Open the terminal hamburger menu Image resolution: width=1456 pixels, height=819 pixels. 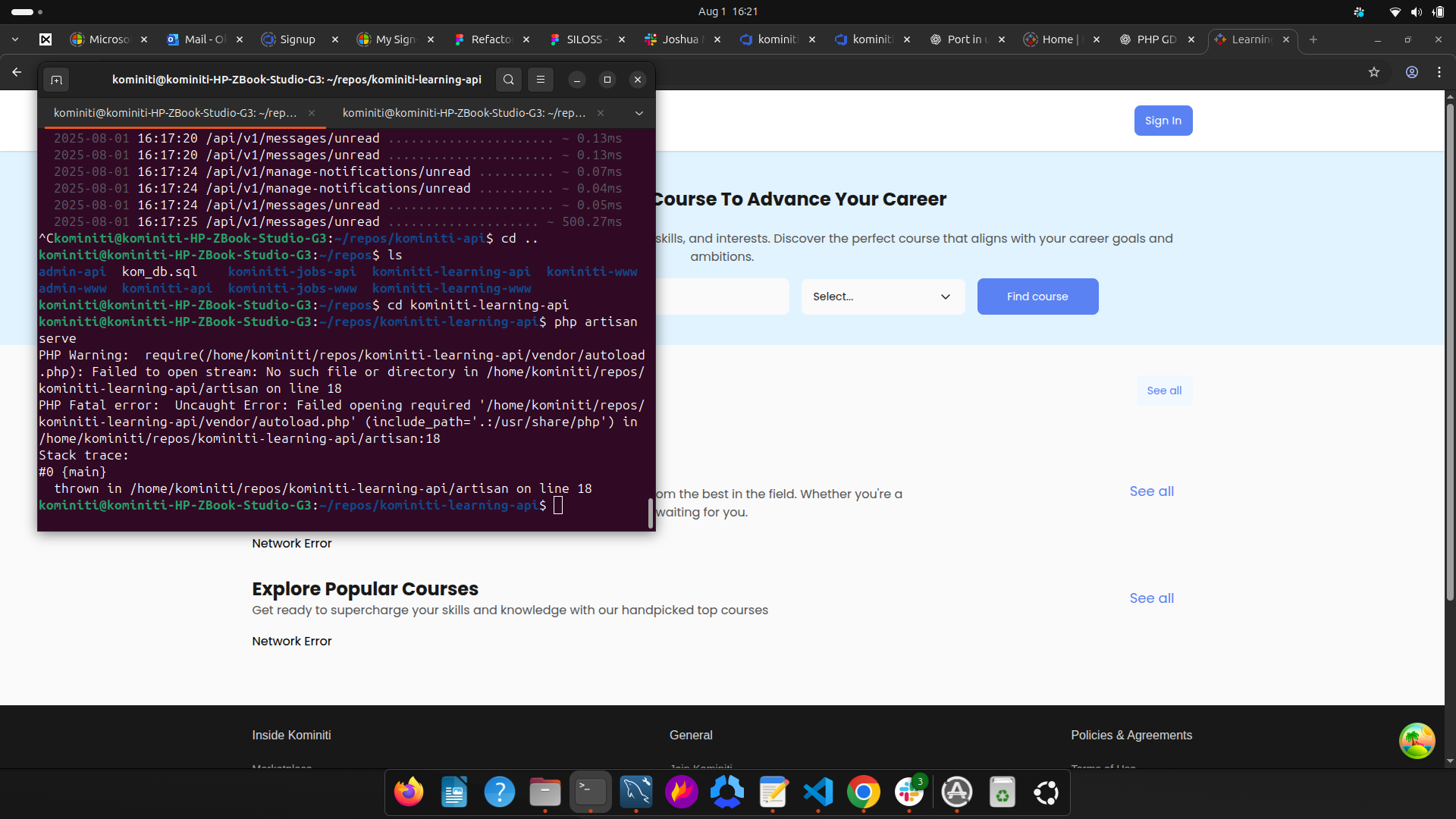click(x=541, y=80)
